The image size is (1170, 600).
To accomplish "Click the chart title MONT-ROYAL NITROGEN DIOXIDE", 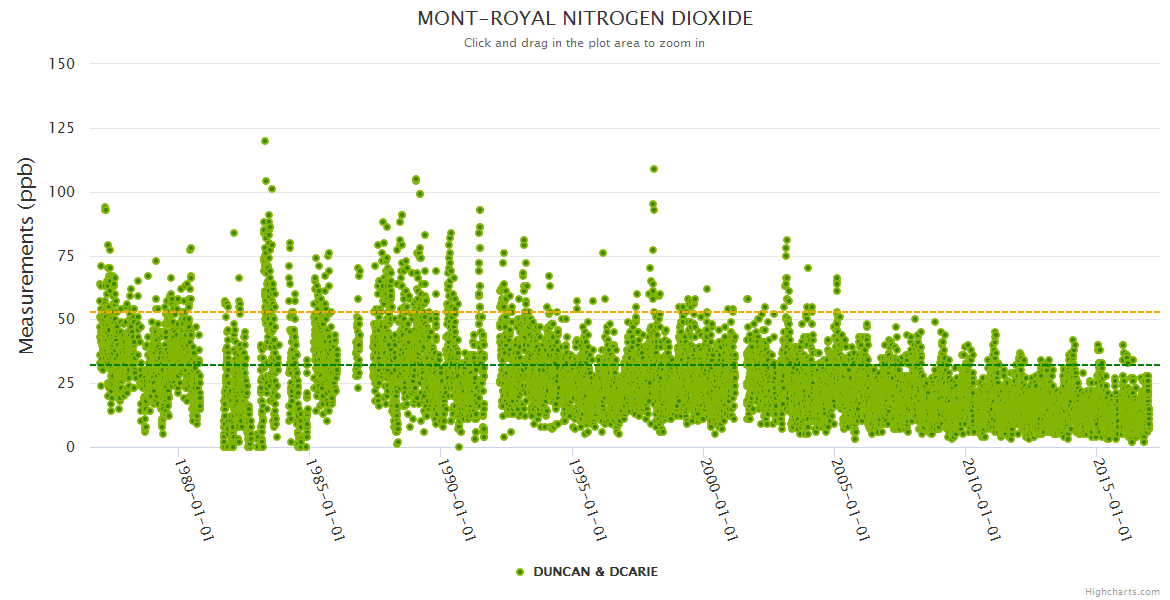I will (x=585, y=19).
